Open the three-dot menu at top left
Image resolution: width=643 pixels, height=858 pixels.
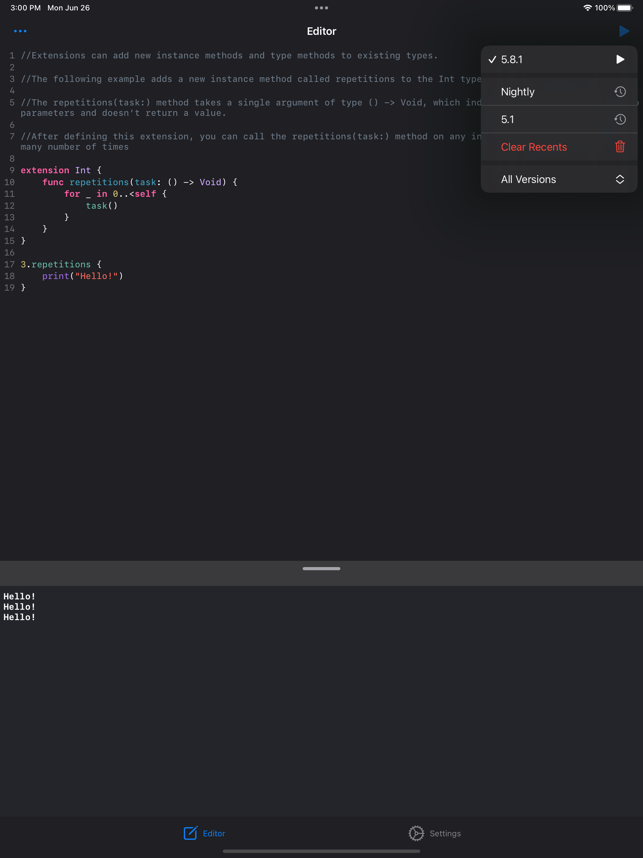click(x=20, y=31)
